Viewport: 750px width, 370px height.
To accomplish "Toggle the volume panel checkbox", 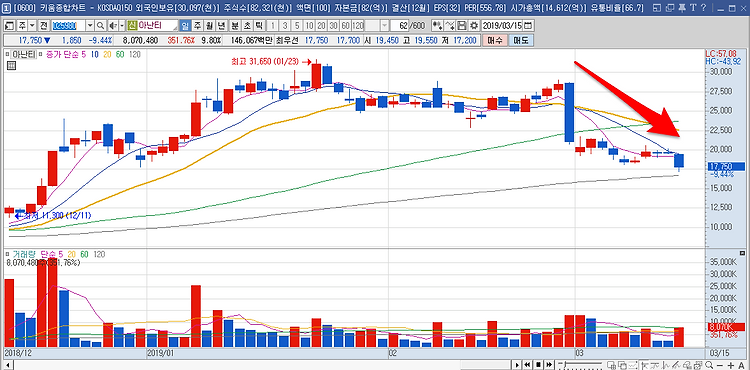I will tap(7, 254).
